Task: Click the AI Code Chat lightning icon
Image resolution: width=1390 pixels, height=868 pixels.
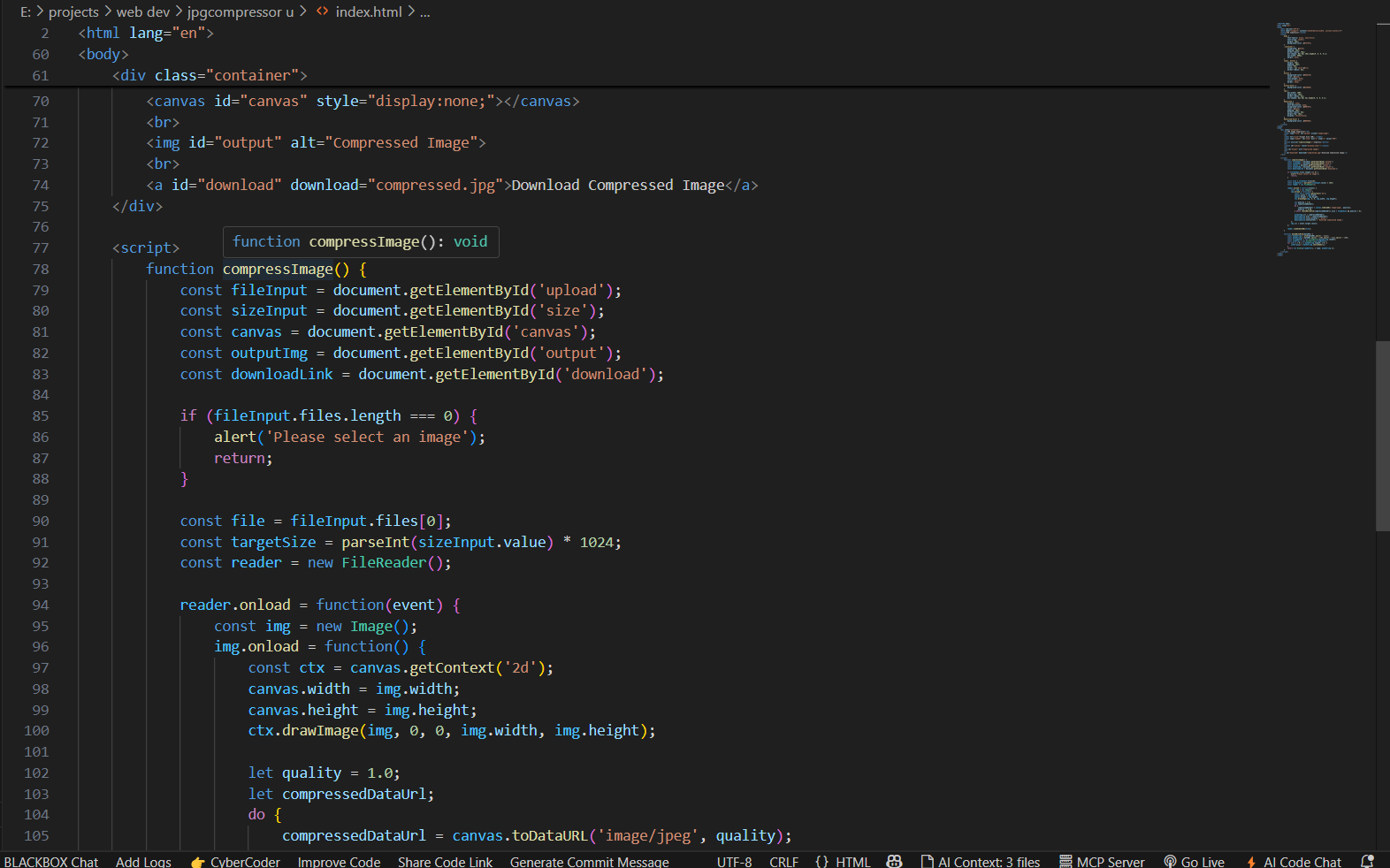Action: point(1251,862)
